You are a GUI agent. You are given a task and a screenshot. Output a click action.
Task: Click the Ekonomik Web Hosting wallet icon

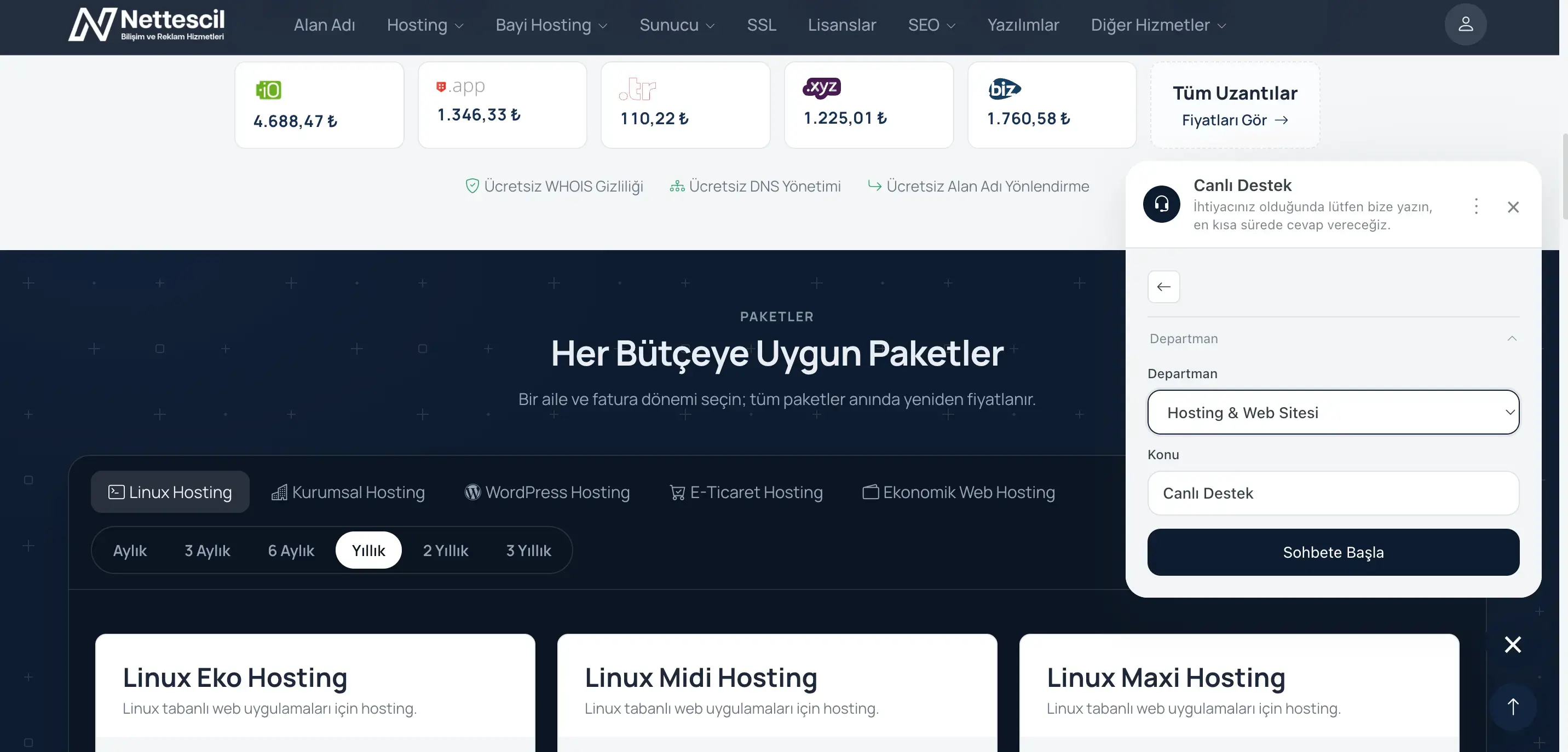[x=871, y=491]
